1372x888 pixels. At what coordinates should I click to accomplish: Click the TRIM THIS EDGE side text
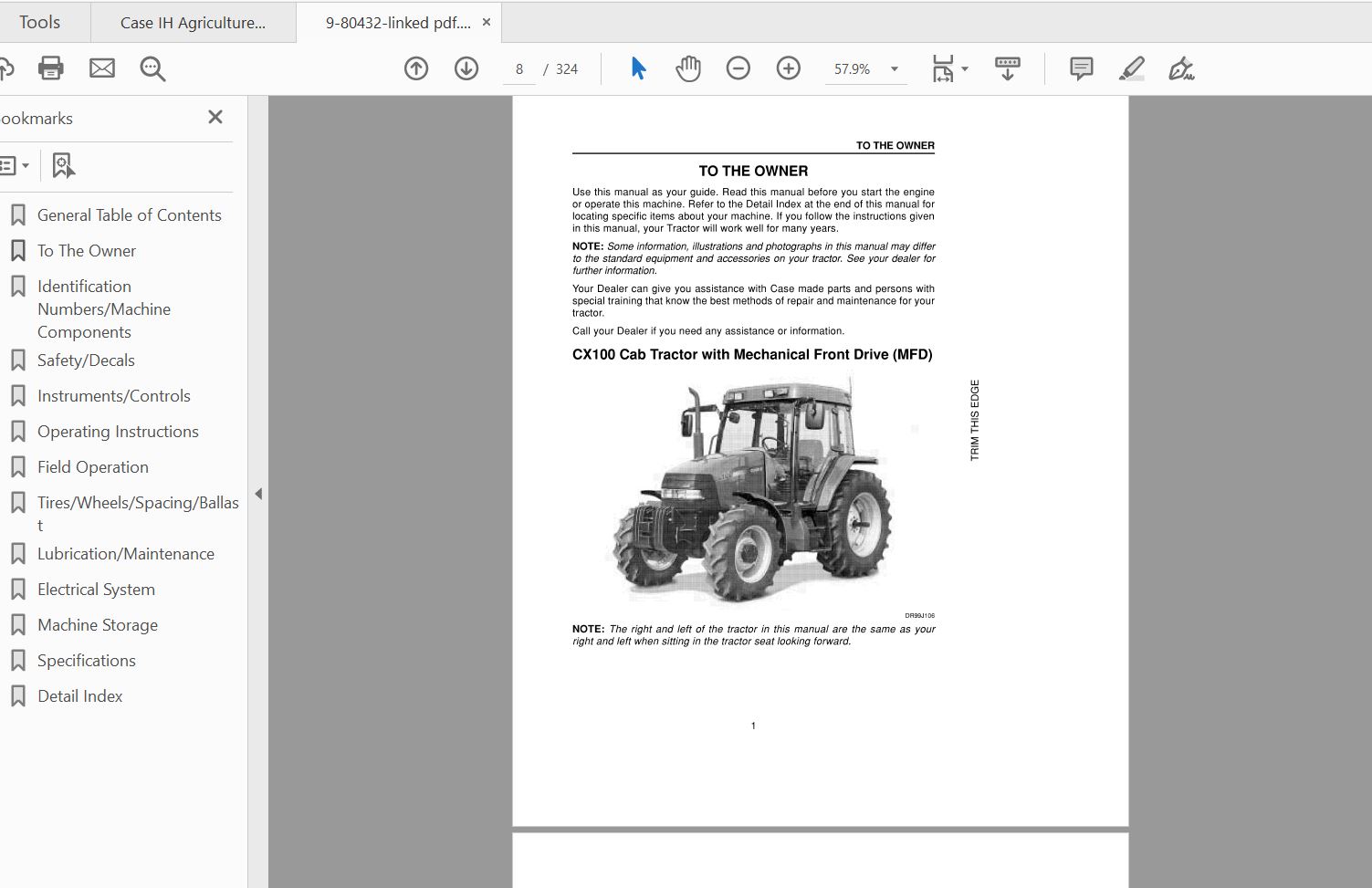pyautogui.click(x=974, y=420)
